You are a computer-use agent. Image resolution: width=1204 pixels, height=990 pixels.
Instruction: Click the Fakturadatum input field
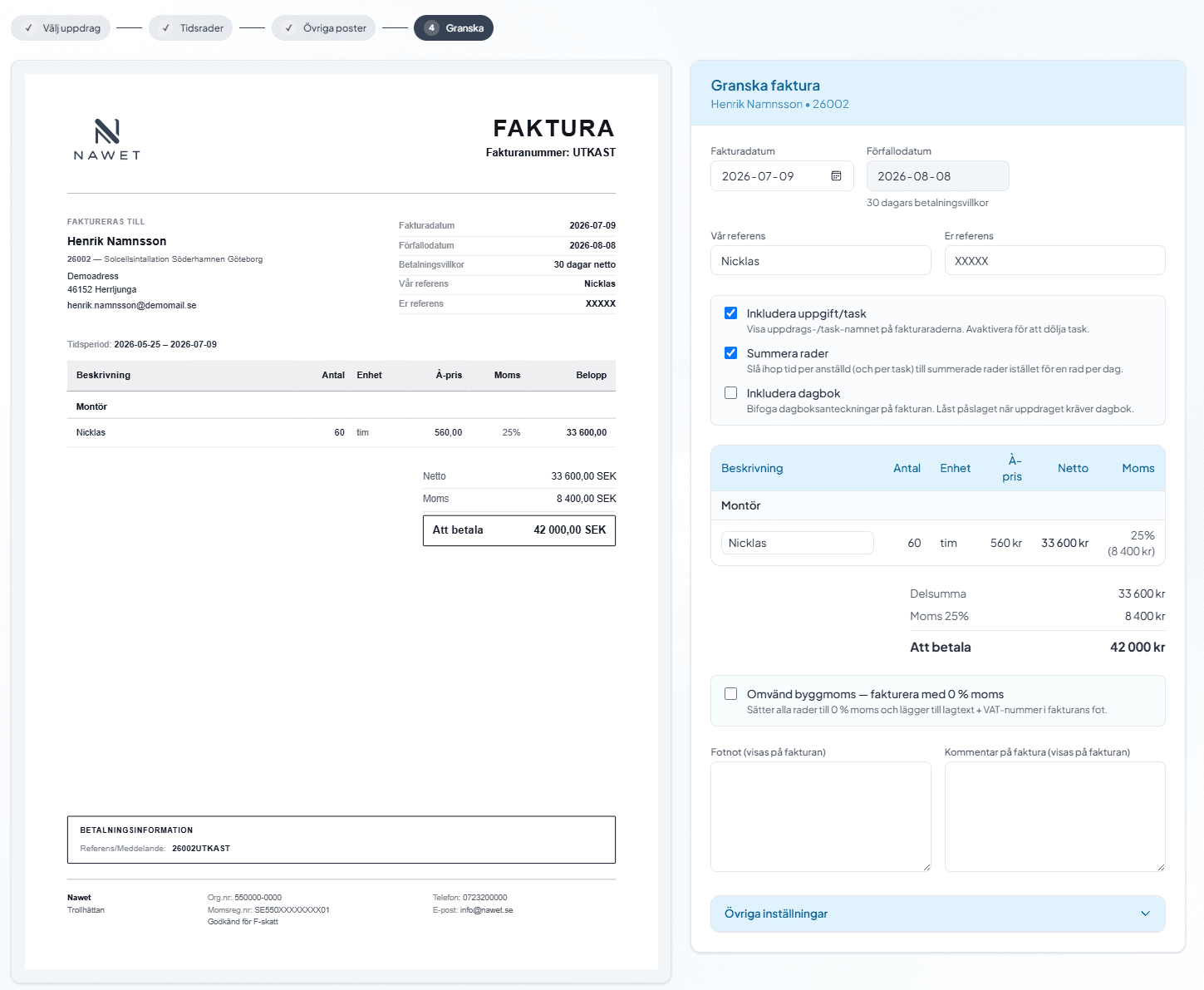coord(782,176)
